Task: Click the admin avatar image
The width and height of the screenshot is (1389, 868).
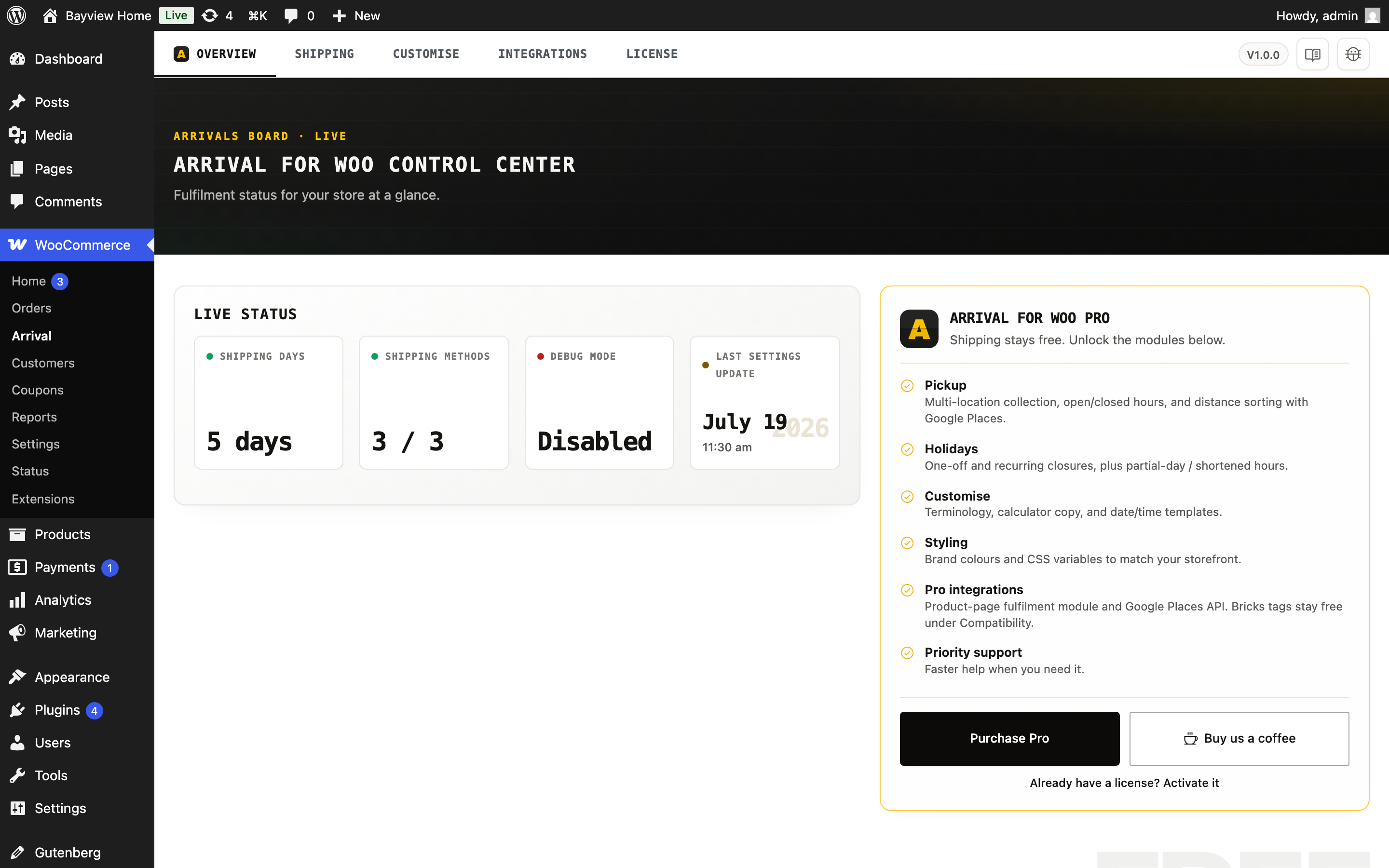Action: [1372, 15]
